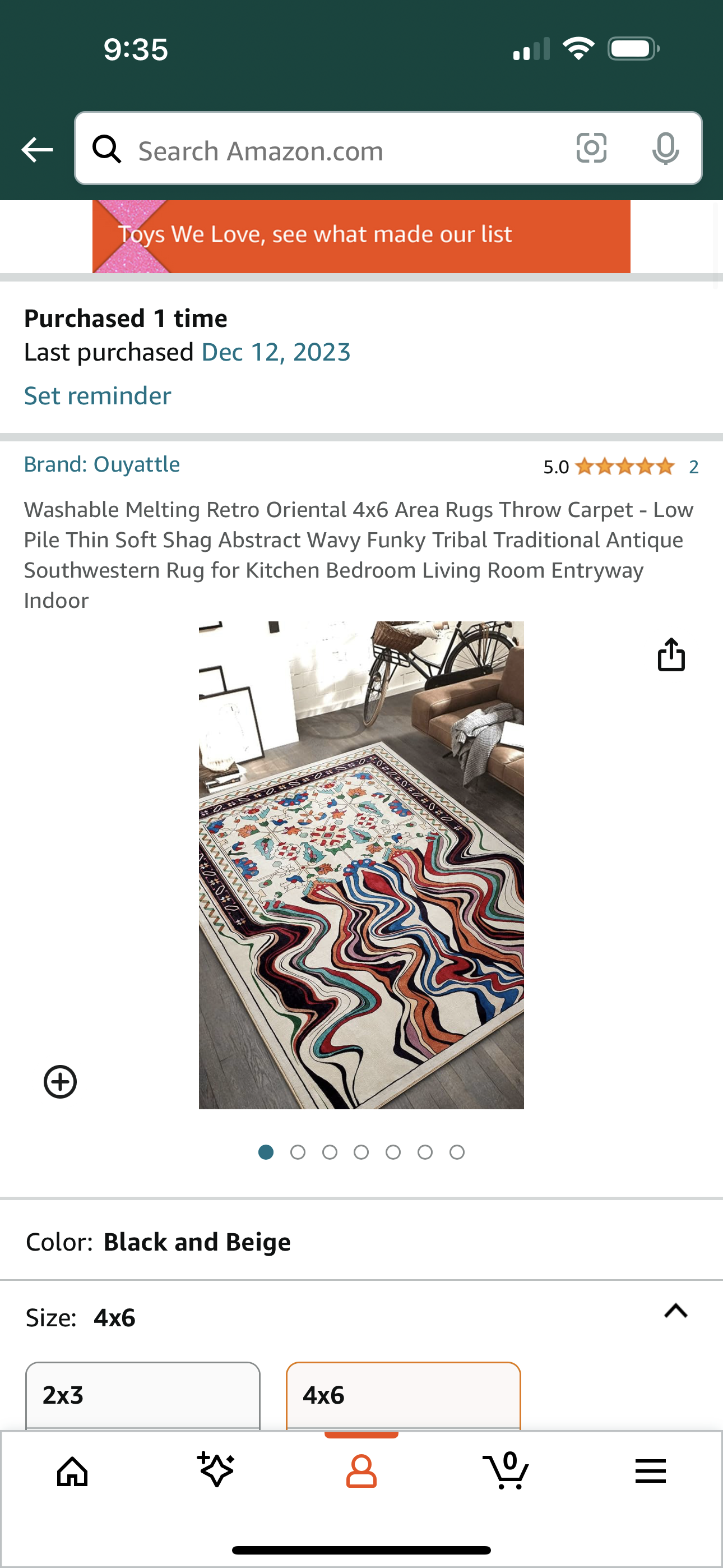
Task: Jump to the last image dot
Action: (x=457, y=1152)
